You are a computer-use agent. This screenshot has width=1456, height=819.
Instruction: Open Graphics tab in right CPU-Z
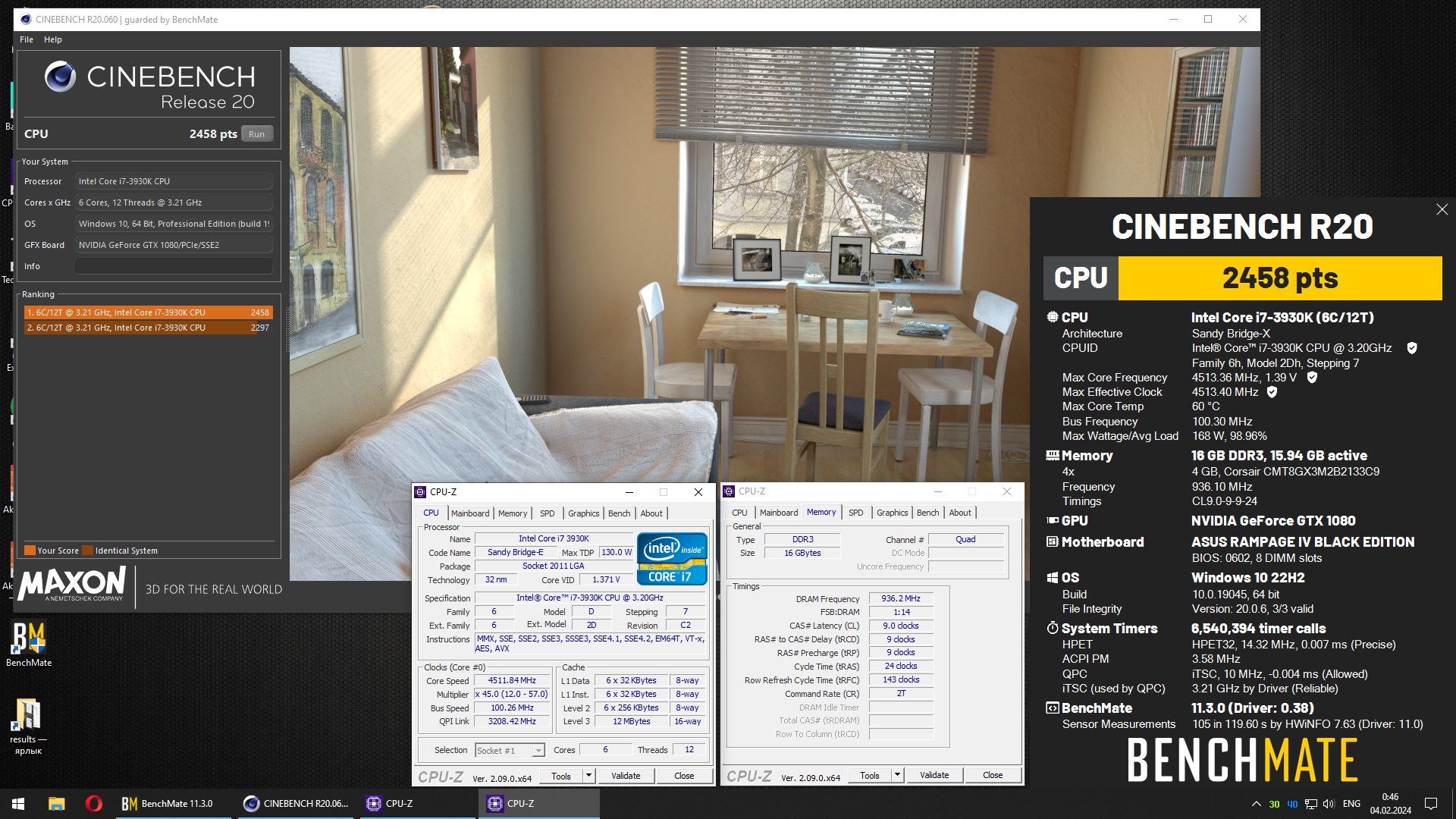pos(893,513)
